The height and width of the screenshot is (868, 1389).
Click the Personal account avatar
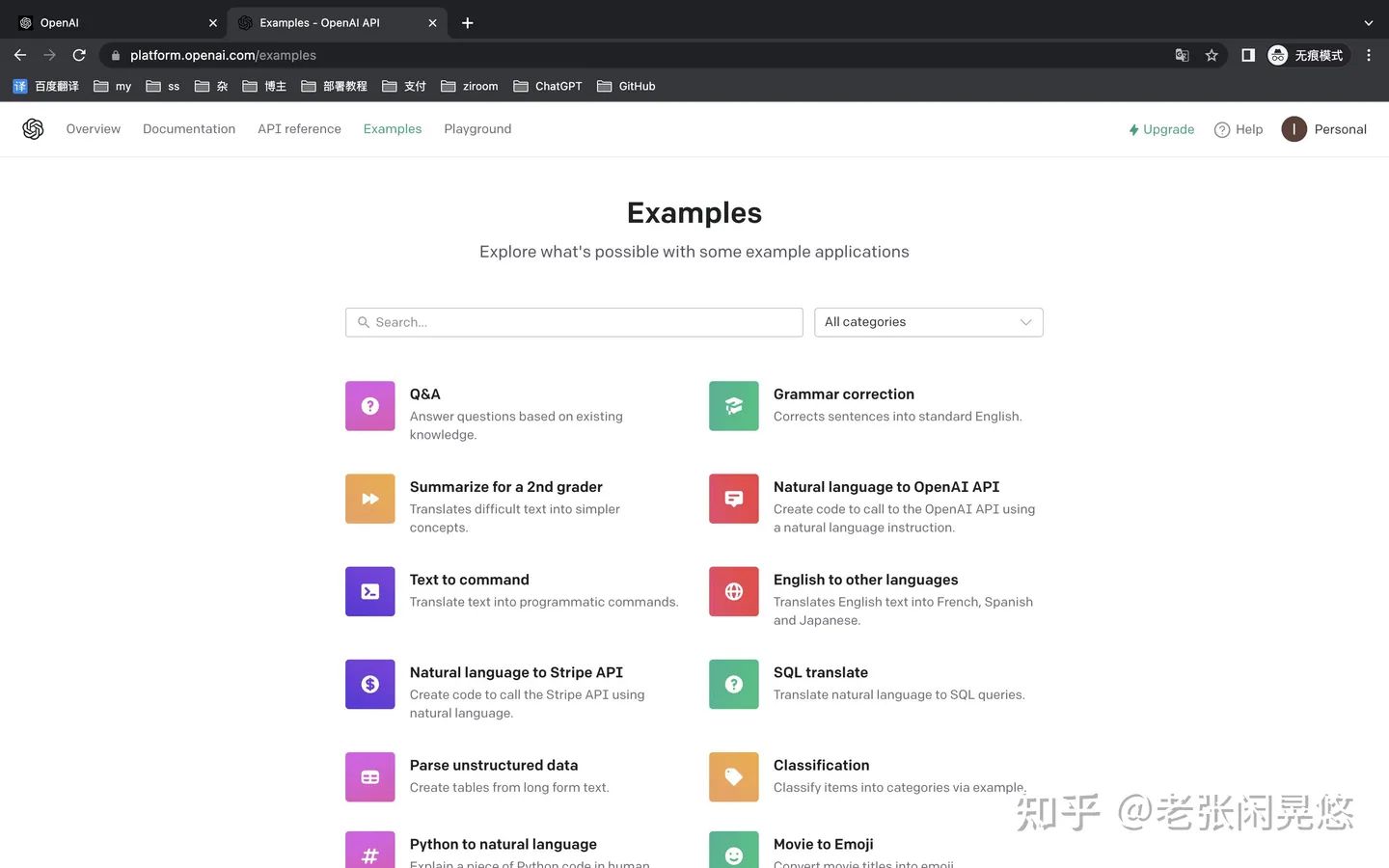1294,128
